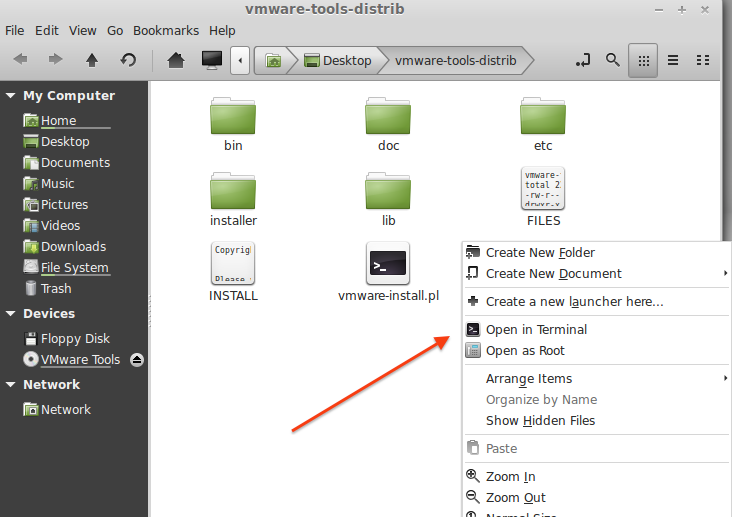Image resolution: width=732 pixels, height=517 pixels.
Task: Eject the VMware Tools device
Action: (137, 360)
